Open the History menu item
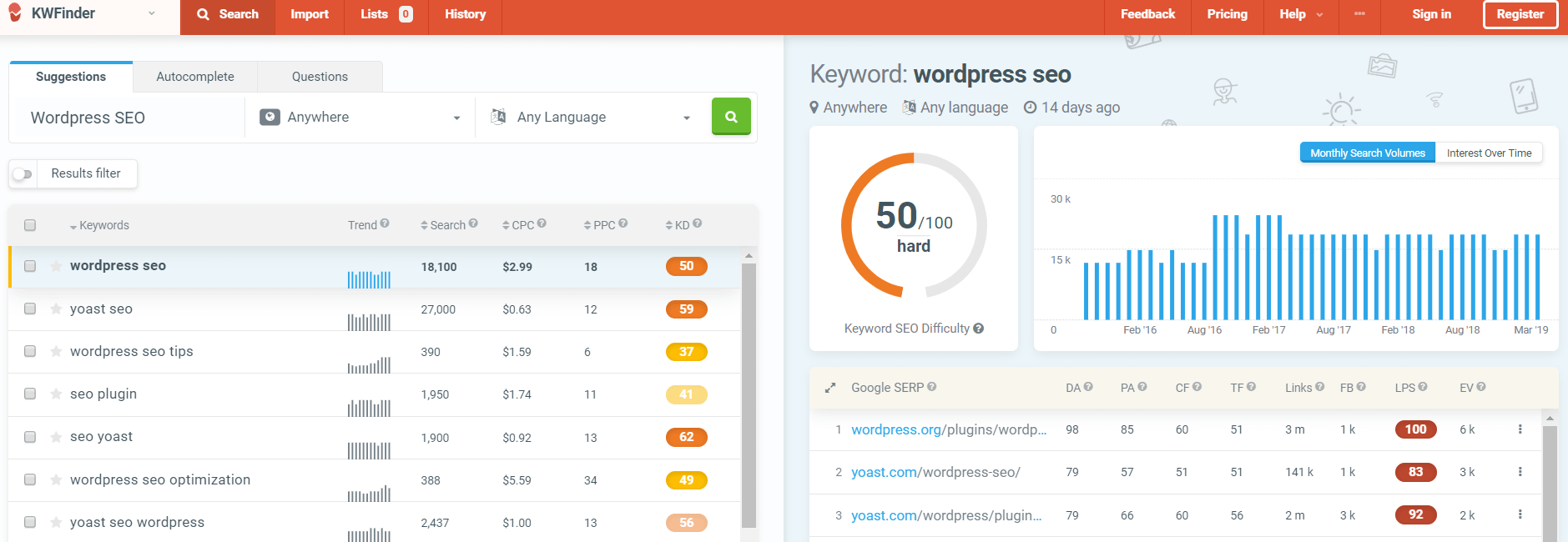The image size is (1568, 542). pos(465,14)
